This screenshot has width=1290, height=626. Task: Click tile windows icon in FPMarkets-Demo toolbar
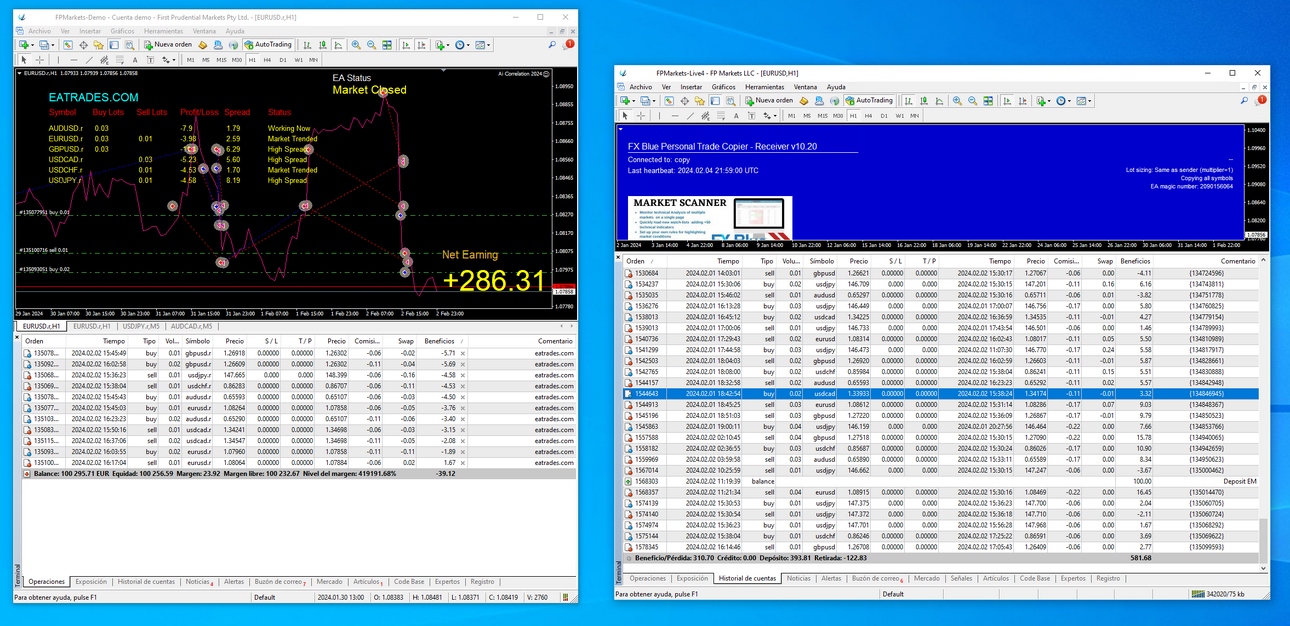coord(387,45)
